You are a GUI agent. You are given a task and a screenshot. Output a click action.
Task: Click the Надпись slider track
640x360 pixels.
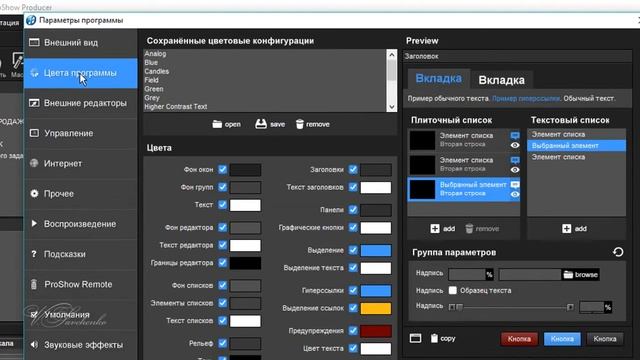point(511,307)
